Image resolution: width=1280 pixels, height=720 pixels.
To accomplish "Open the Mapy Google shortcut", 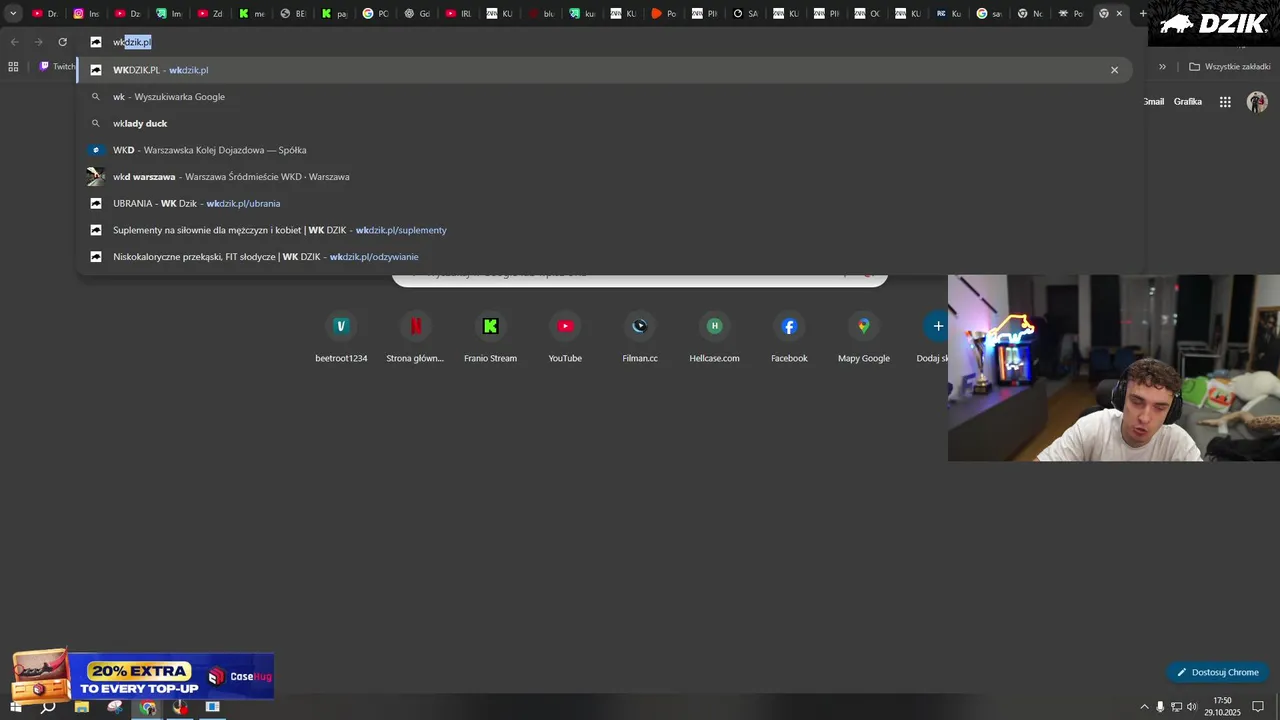I will (x=864, y=326).
